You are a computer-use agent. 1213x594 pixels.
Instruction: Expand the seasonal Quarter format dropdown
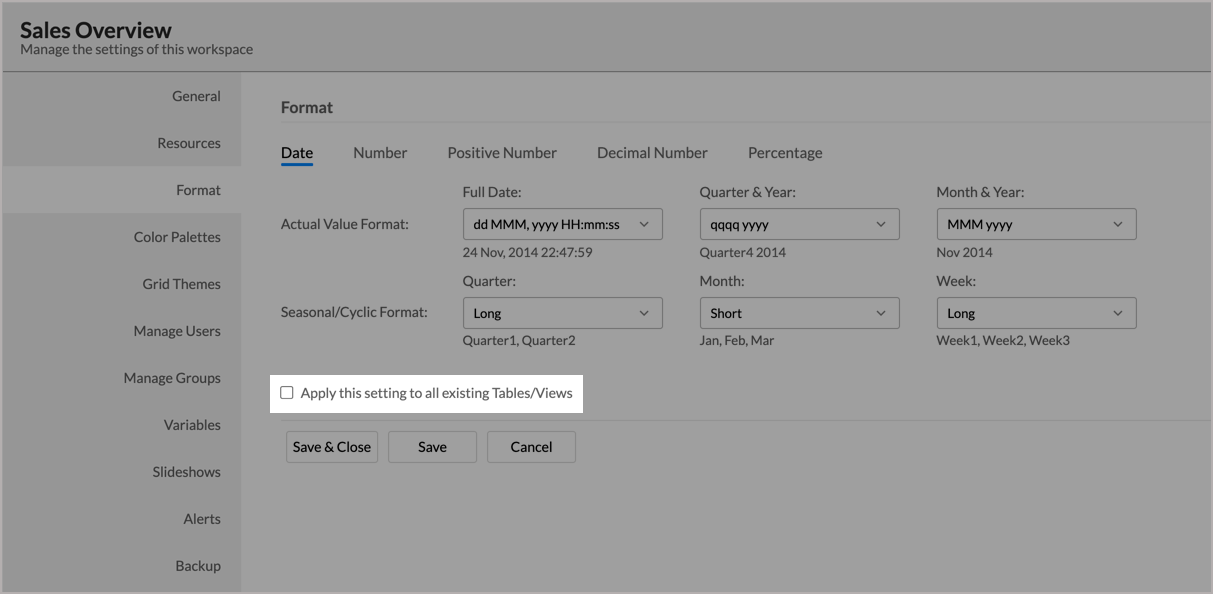click(x=562, y=313)
